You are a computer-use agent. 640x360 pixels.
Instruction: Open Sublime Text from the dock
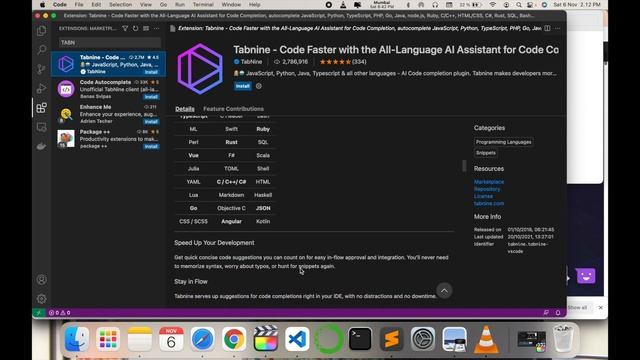tap(391, 339)
